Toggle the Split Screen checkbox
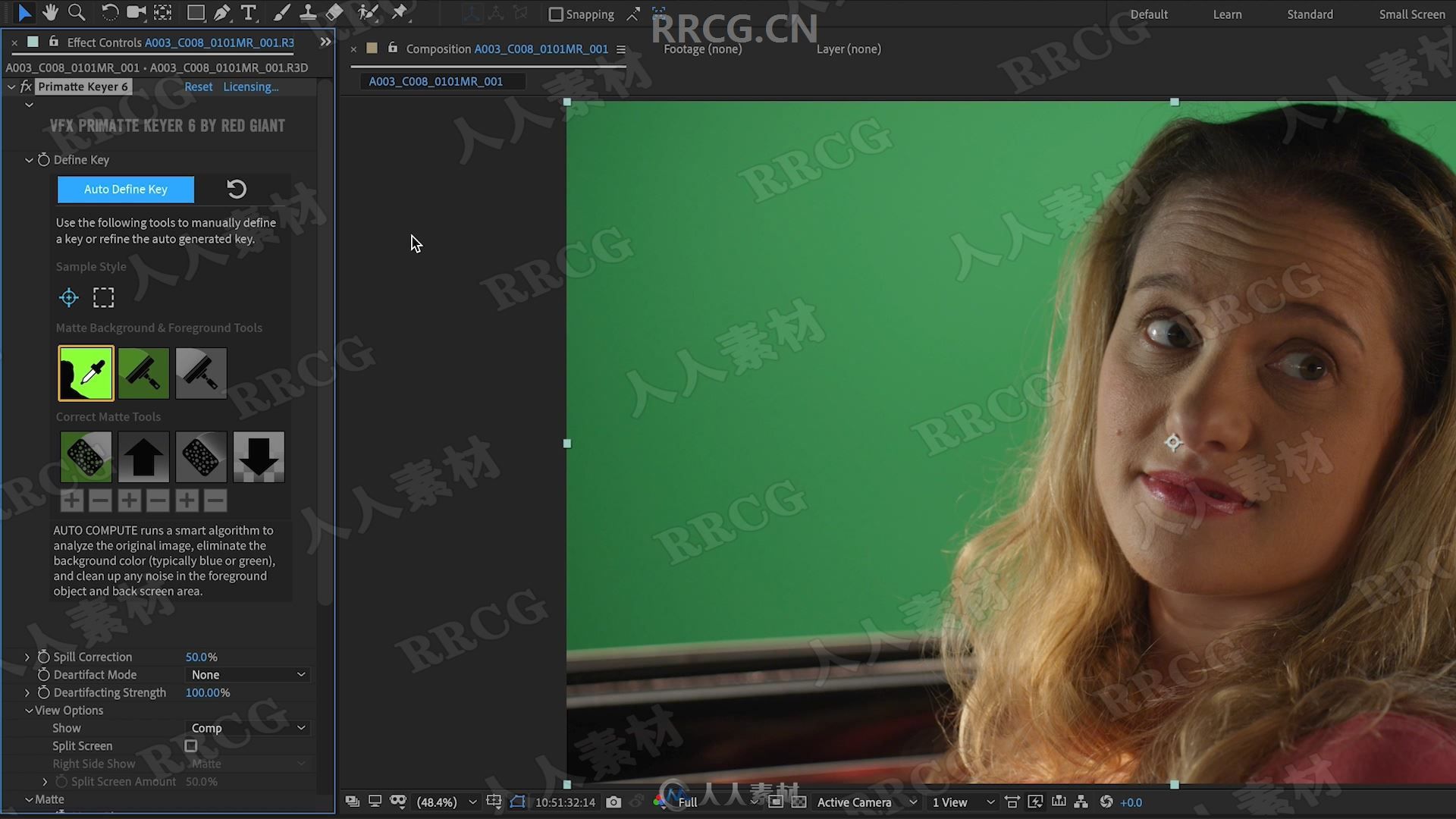The image size is (1456, 819). pos(191,745)
